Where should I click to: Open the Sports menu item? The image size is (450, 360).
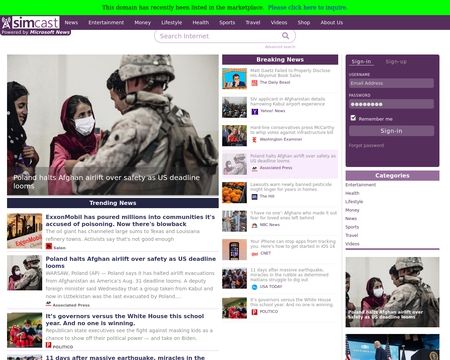(x=227, y=23)
